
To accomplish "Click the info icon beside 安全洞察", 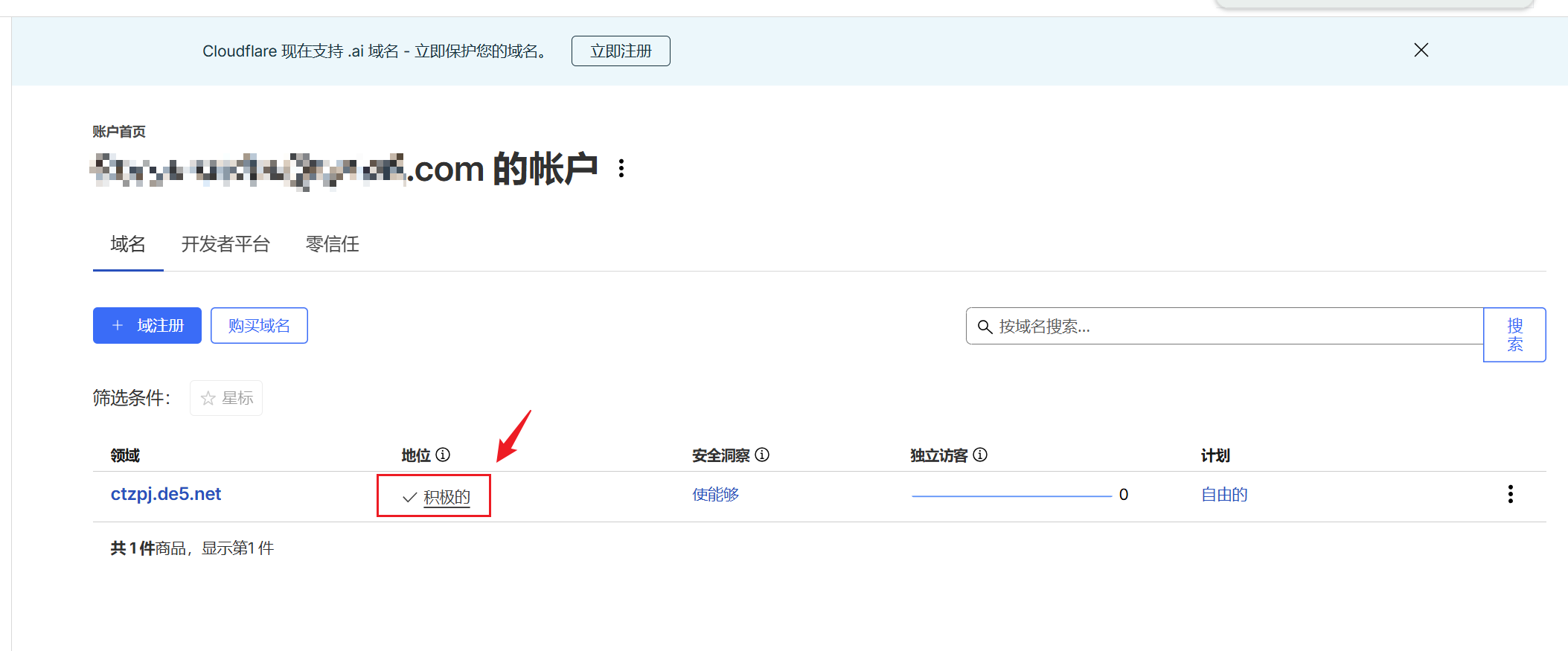I will (762, 455).
